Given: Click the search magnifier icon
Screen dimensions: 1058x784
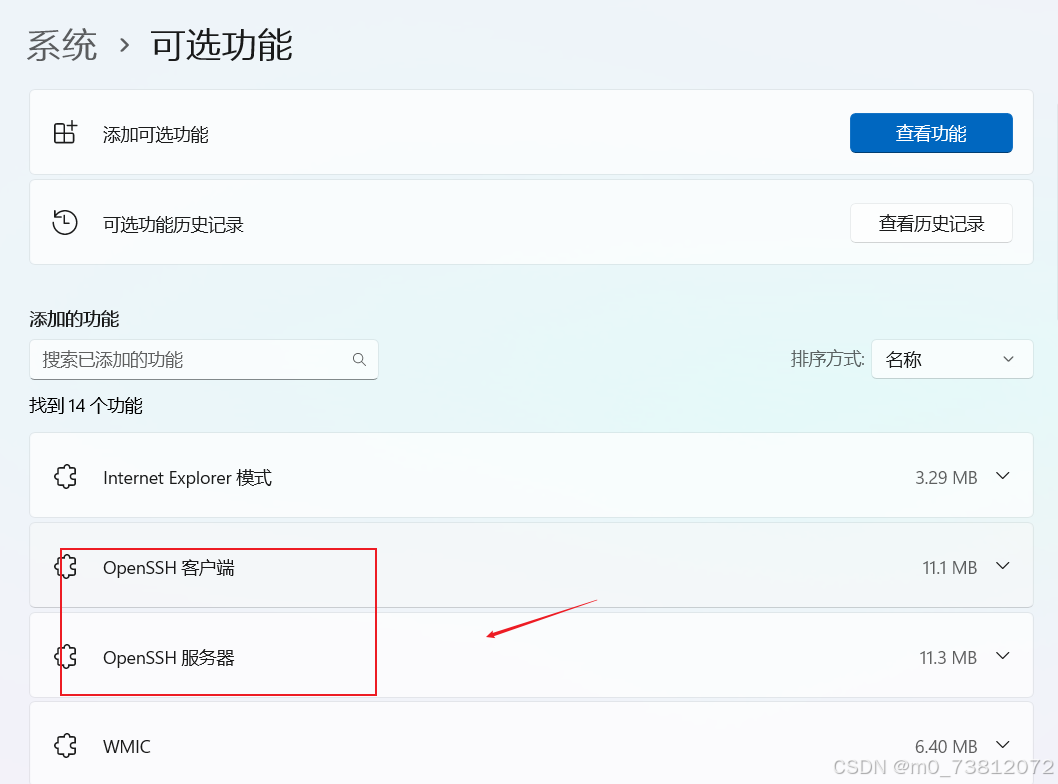Looking at the screenshot, I should click(x=359, y=360).
